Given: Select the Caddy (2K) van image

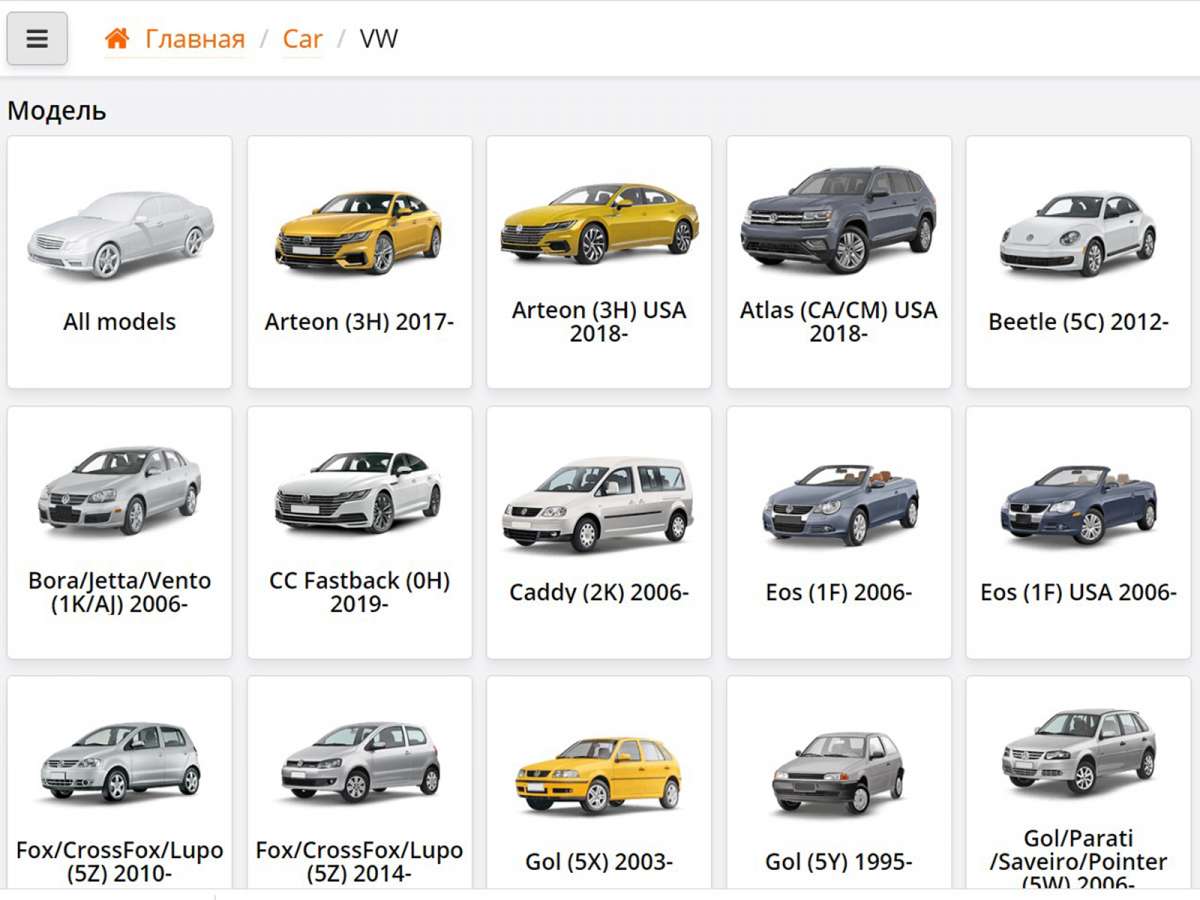Looking at the screenshot, I should (x=599, y=504).
